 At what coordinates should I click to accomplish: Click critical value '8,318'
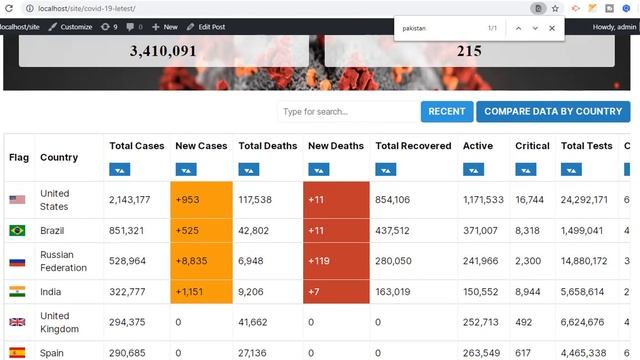pos(527,231)
